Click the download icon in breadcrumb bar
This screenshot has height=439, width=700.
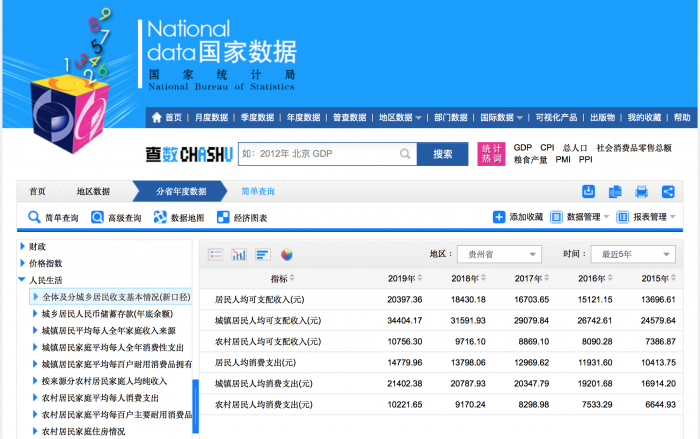(589, 191)
